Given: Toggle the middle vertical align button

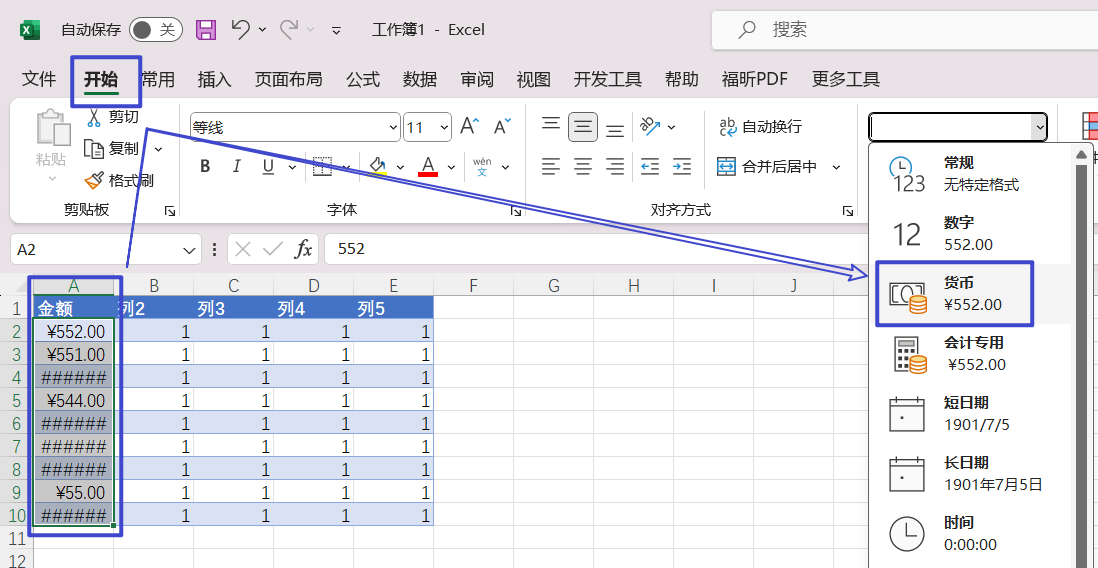Looking at the screenshot, I should (583, 127).
